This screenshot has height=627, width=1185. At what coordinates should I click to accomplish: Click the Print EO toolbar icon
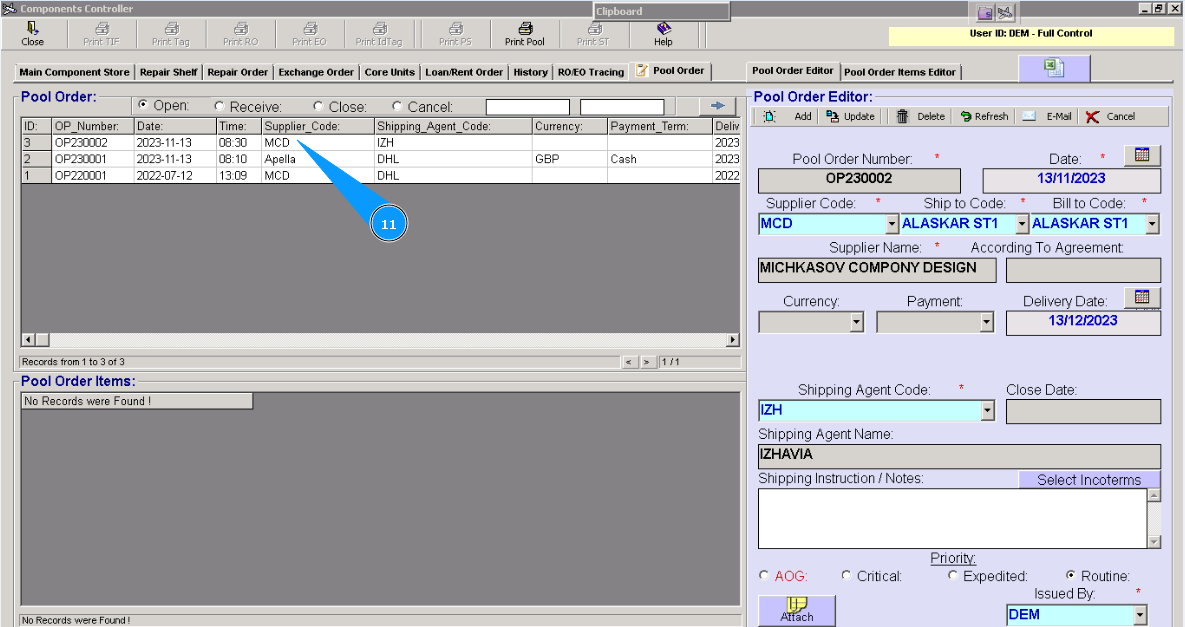[309, 34]
